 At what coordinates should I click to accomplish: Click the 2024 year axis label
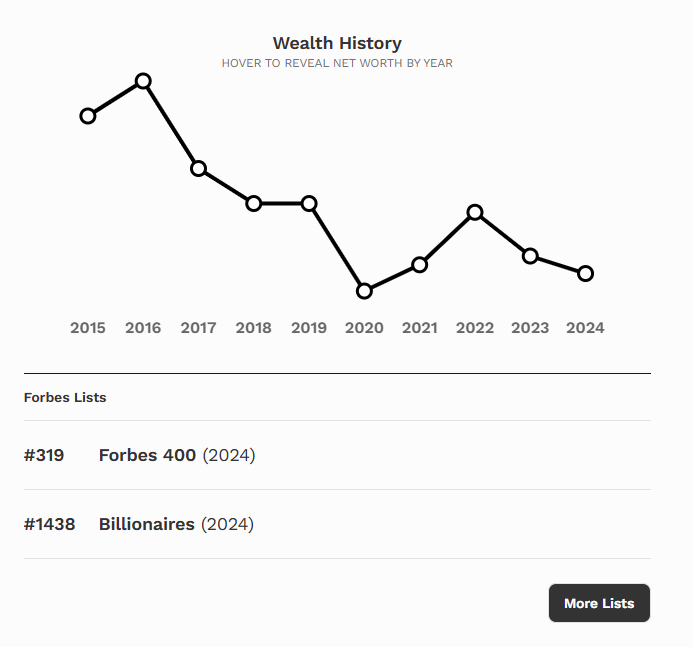coord(586,328)
